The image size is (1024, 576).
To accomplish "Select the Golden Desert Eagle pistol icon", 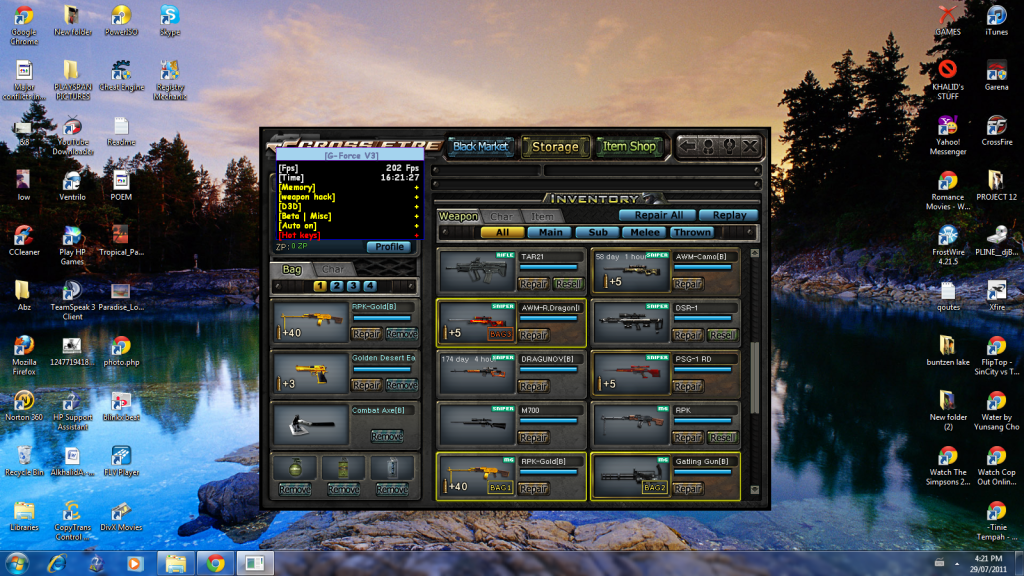I will click(x=309, y=371).
